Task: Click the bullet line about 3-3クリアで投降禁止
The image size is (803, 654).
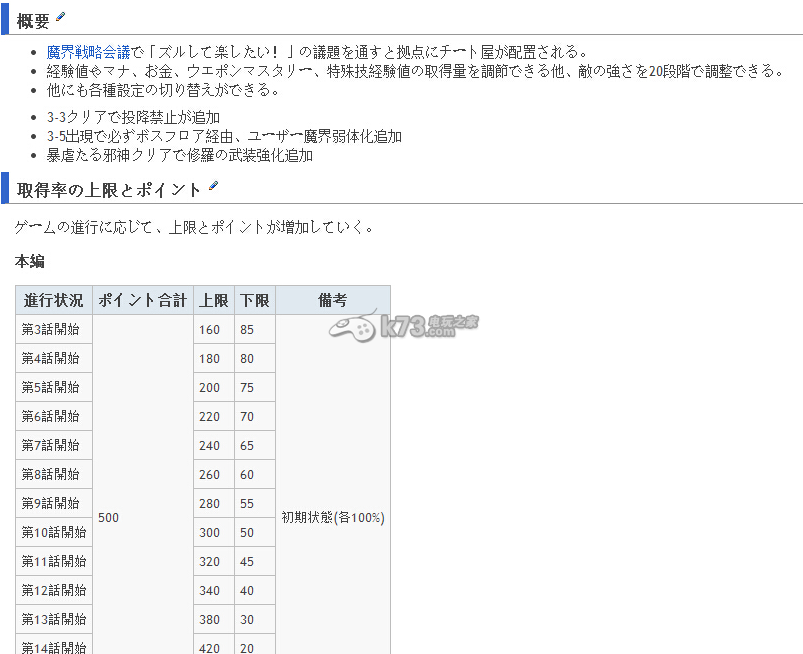Action: [133, 118]
